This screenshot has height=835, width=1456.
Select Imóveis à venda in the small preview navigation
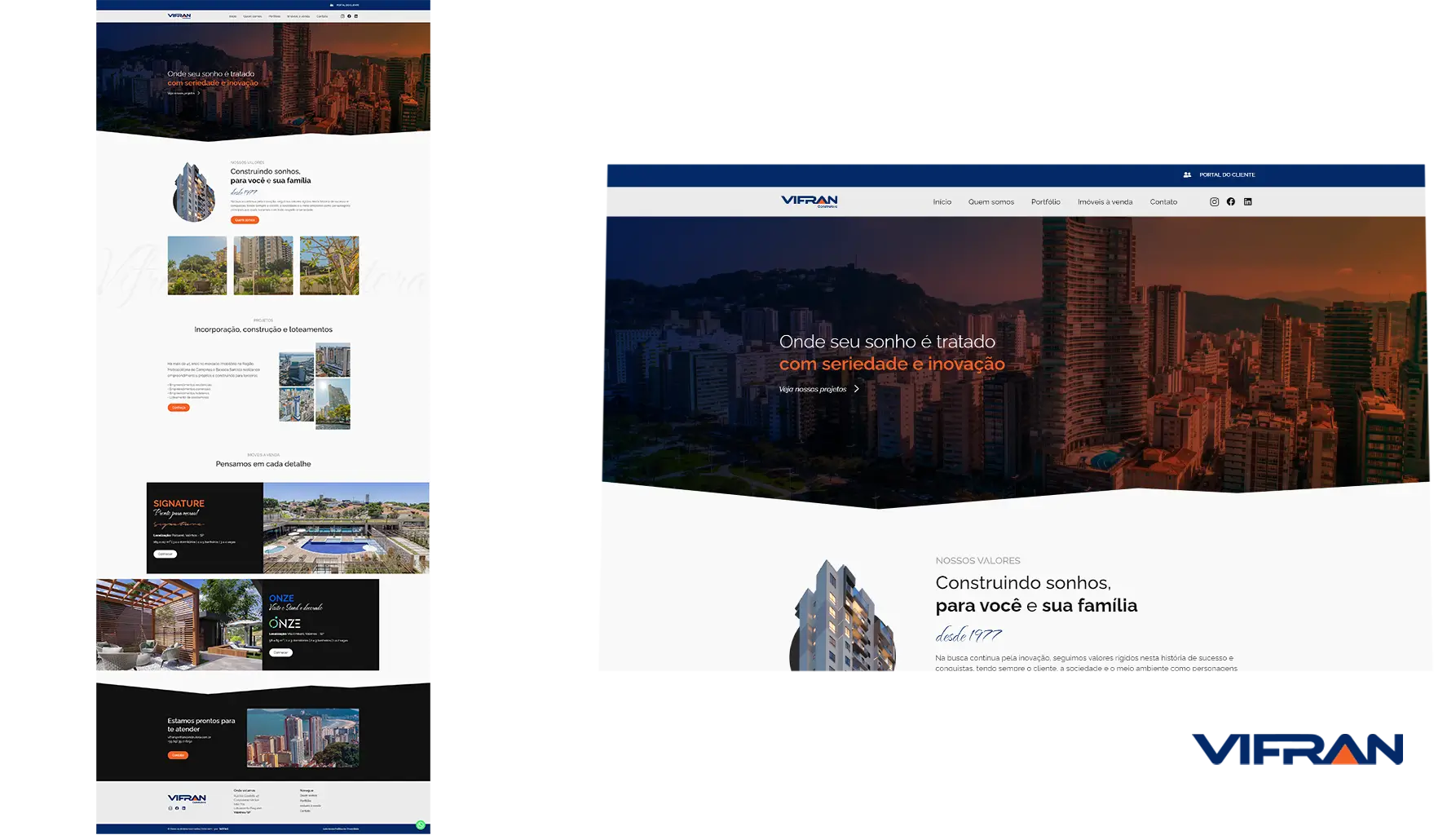coord(298,16)
